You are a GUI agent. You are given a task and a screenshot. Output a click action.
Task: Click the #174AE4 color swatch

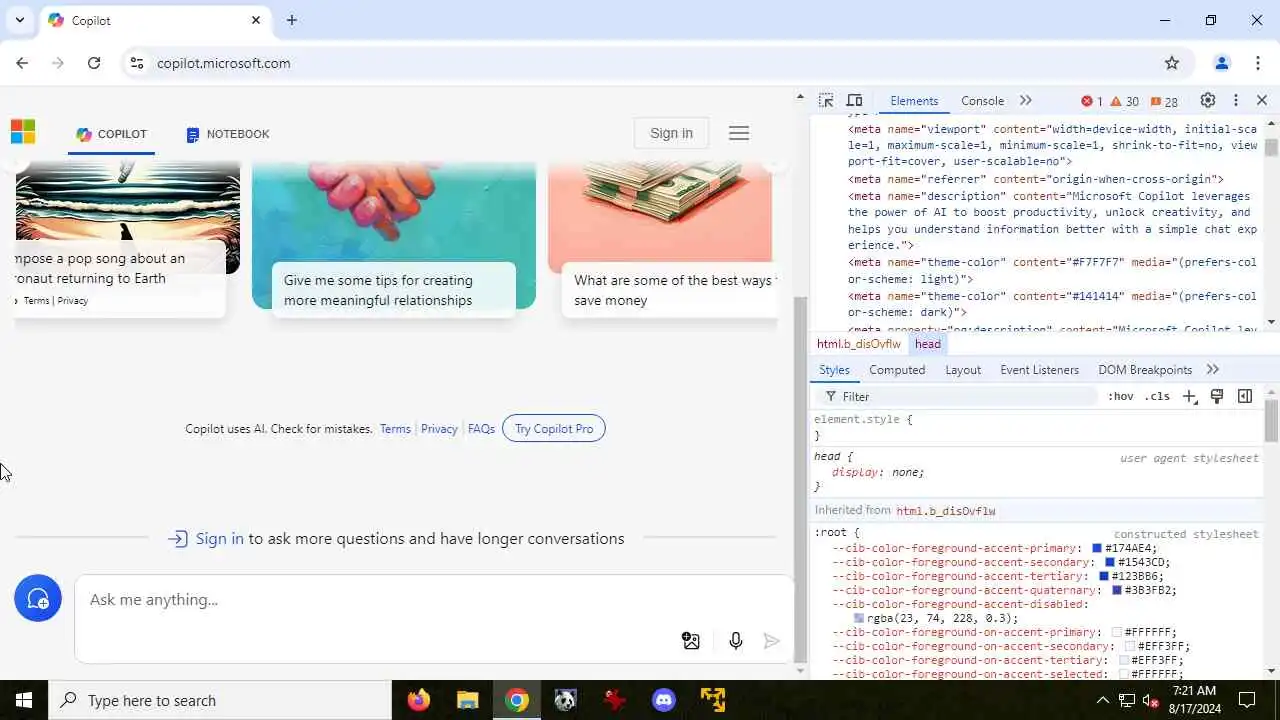coord(1097,548)
